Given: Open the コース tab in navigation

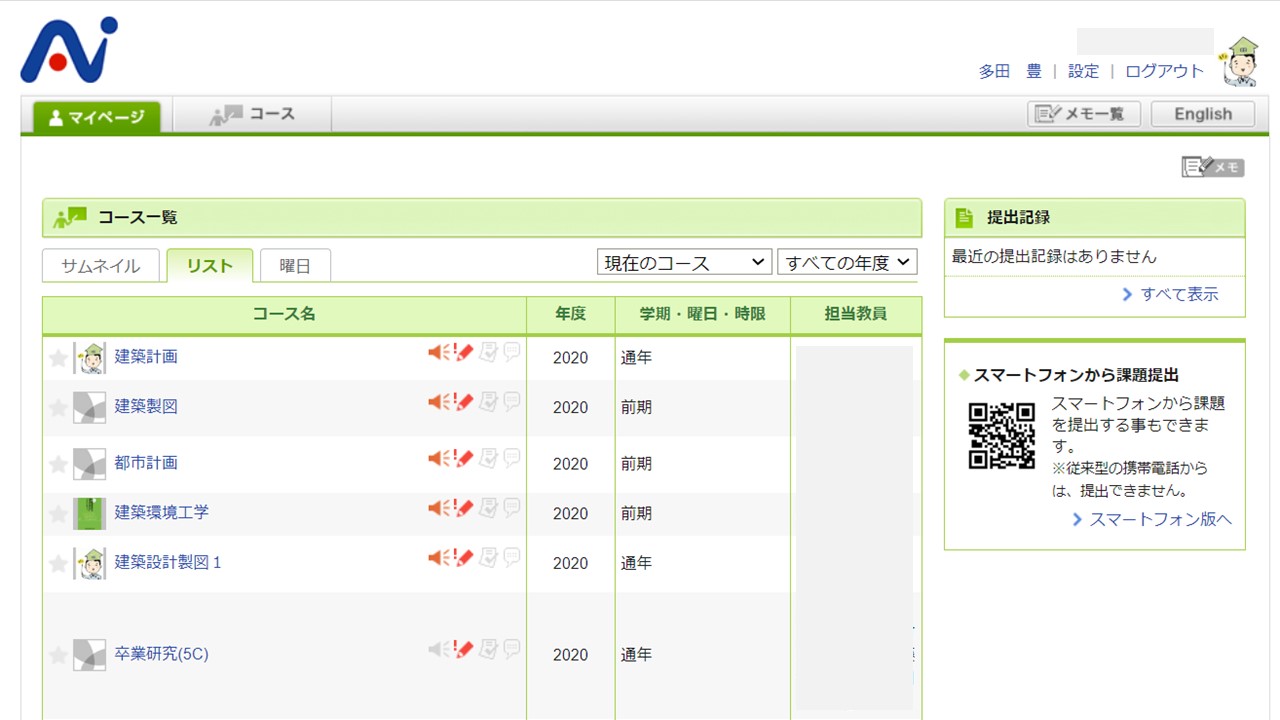Looking at the screenshot, I should coord(253,115).
